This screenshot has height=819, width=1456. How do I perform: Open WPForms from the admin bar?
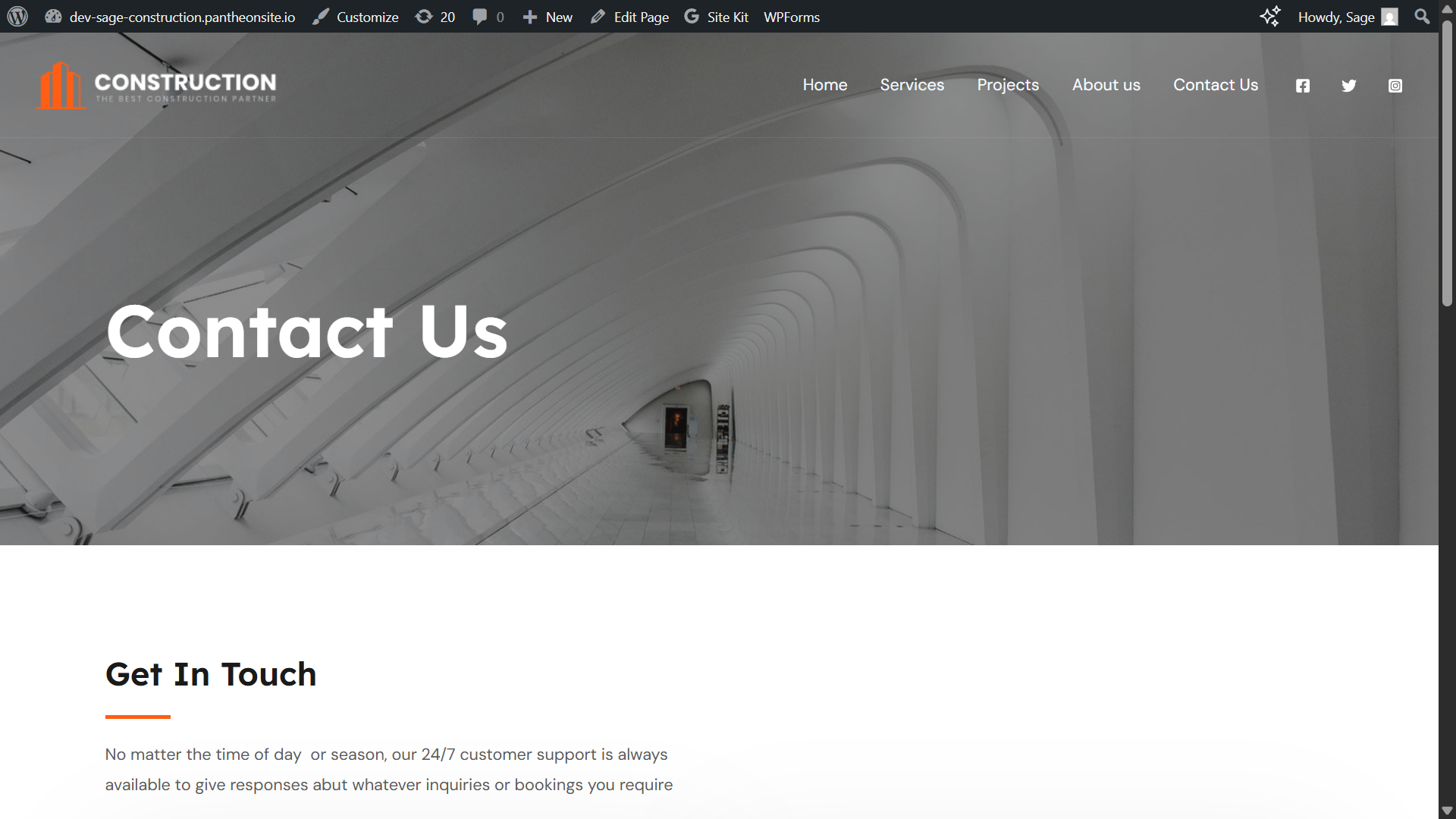tap(792, 17)
